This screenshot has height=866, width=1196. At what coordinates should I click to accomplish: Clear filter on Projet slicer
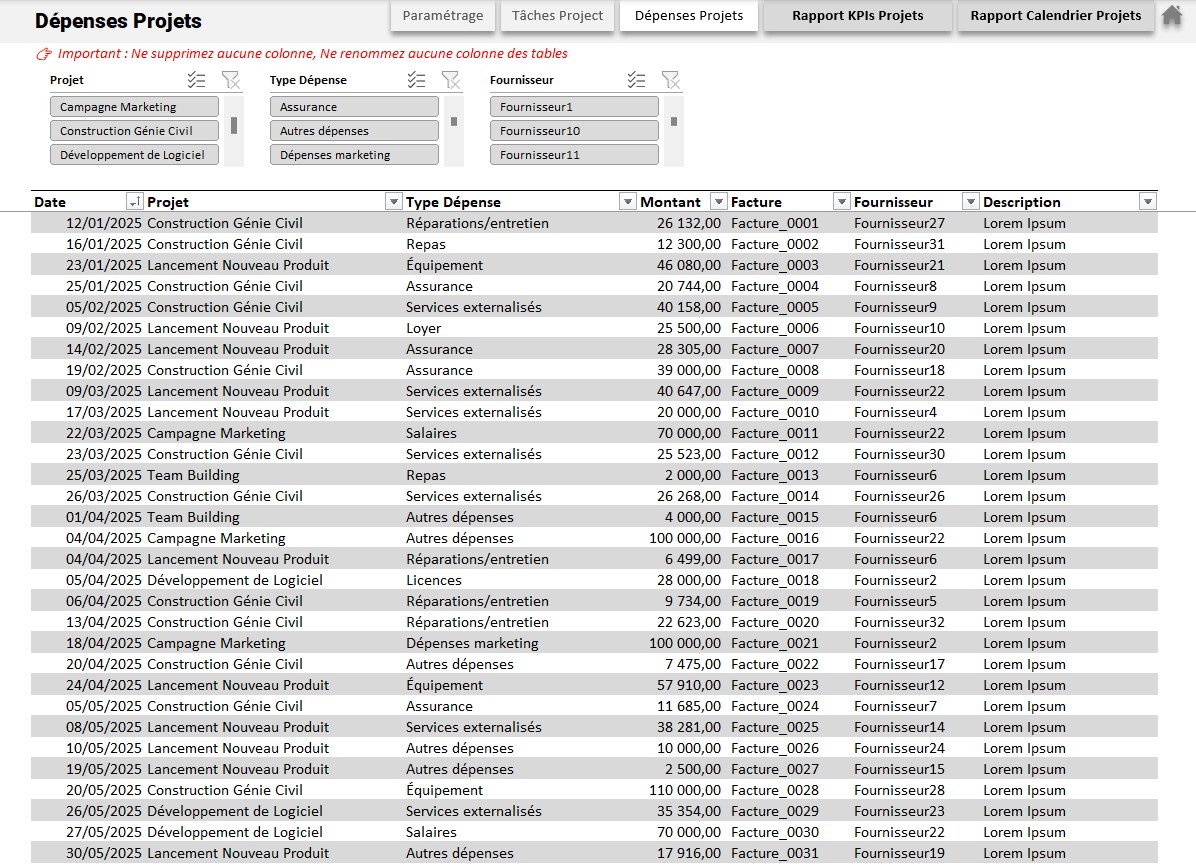pyautogui.click(x=230, y=80)
